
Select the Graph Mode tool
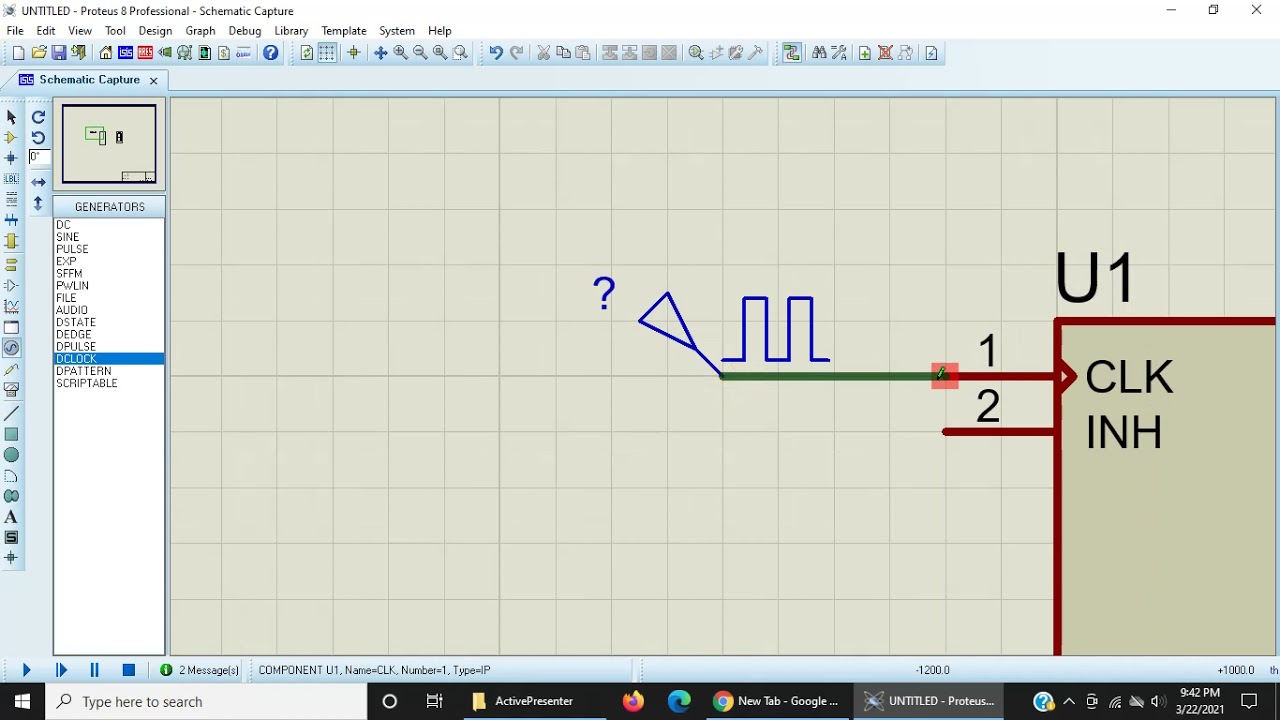(11, 306)
